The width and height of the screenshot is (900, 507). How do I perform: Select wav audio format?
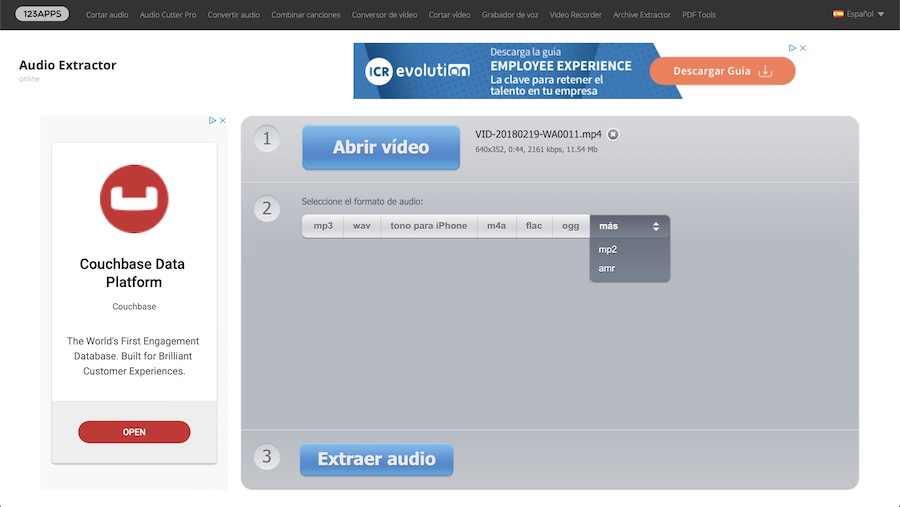coord(361,226)
